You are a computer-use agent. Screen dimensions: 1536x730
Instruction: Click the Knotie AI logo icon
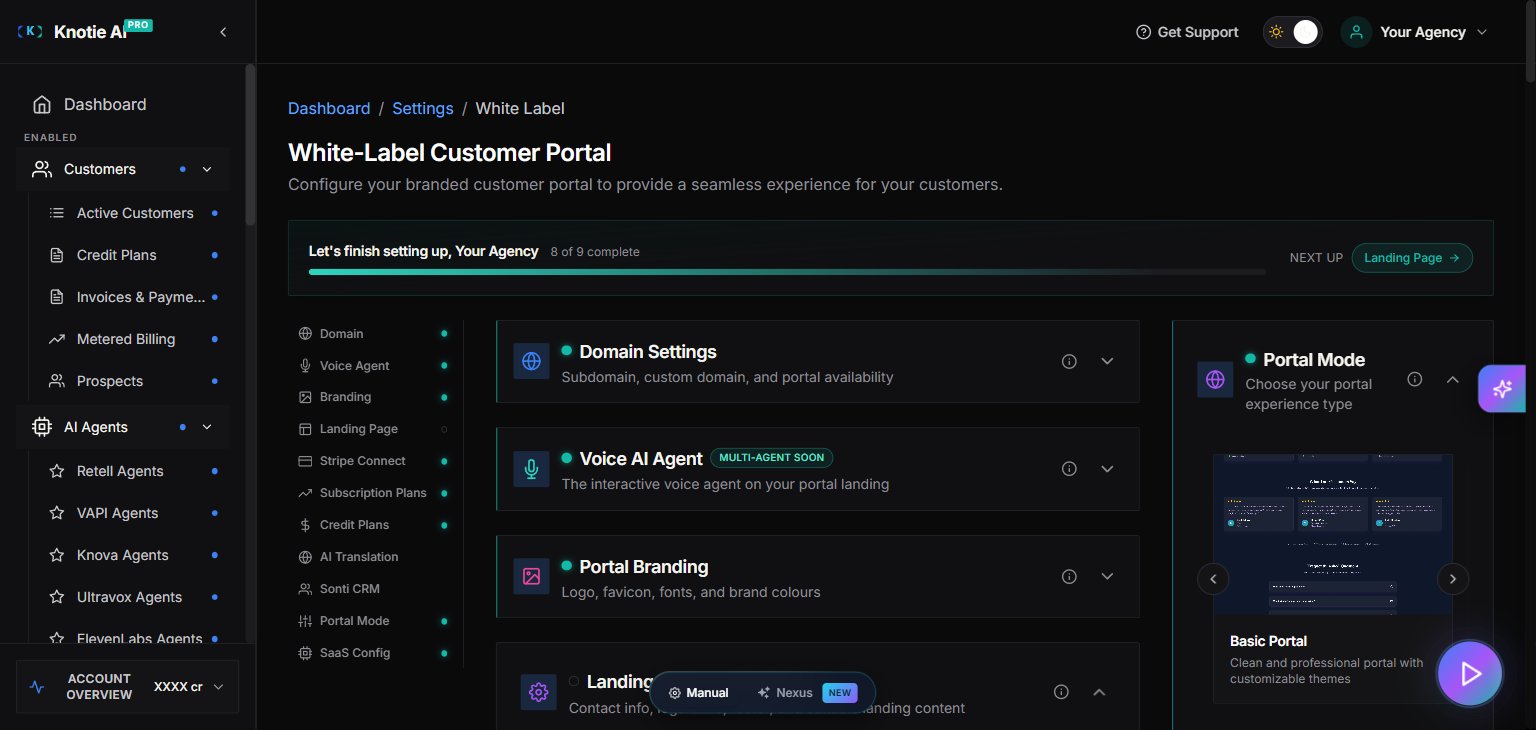(31, 32)
